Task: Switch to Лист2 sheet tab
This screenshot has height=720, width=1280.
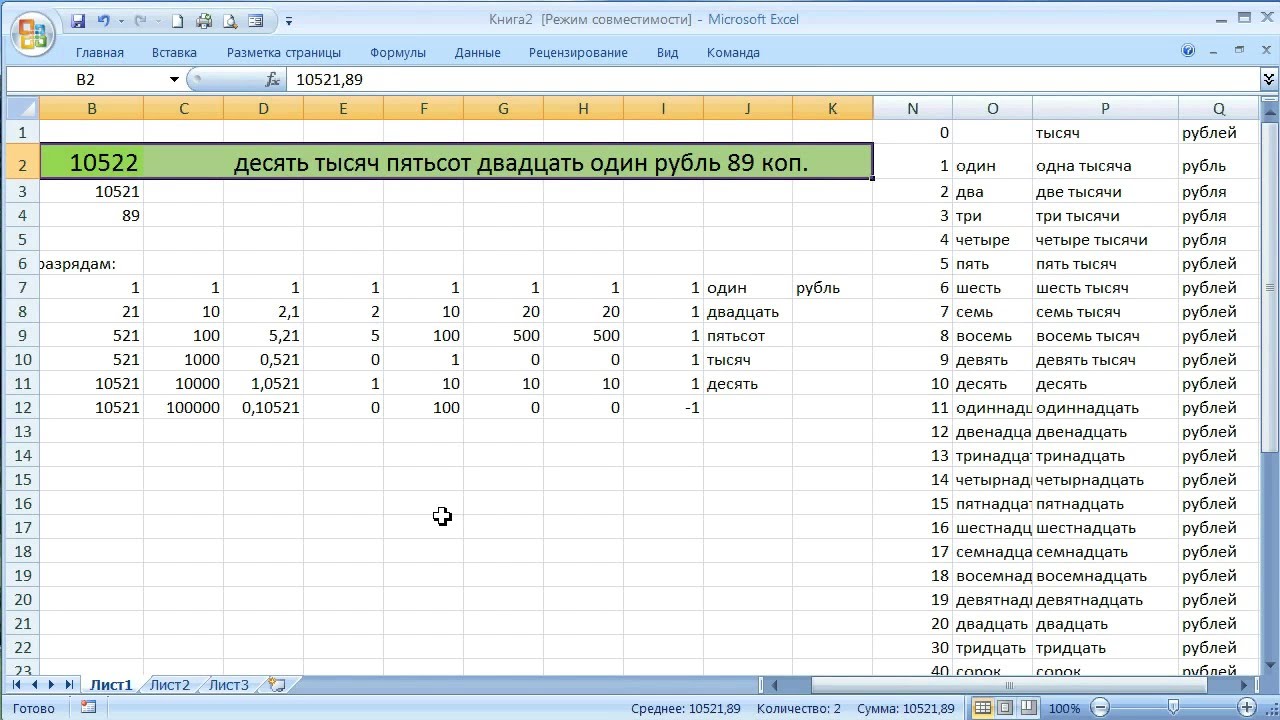Action: pyautogui.click(x=169, y=685)
